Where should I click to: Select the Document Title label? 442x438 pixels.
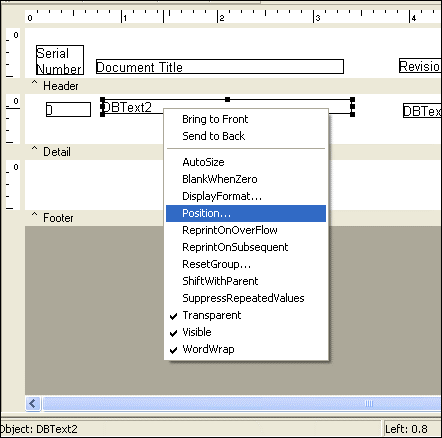click(220, 67)
